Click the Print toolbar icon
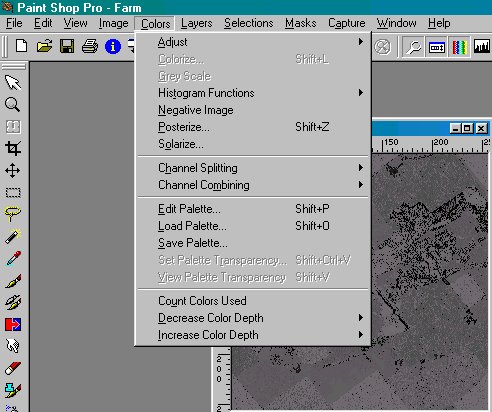This screenshot has width=492, height=412. click(x=90, y=46)
